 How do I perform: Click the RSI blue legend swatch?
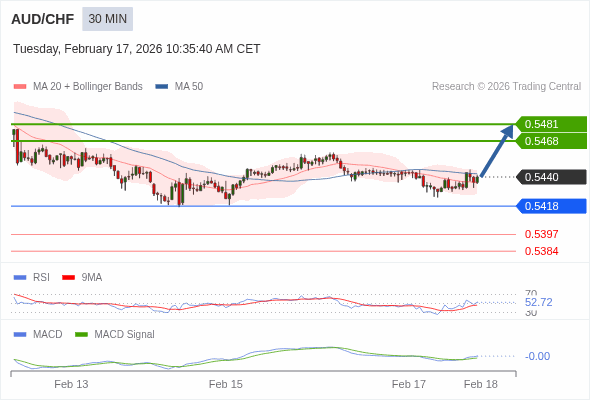[20, 278]
